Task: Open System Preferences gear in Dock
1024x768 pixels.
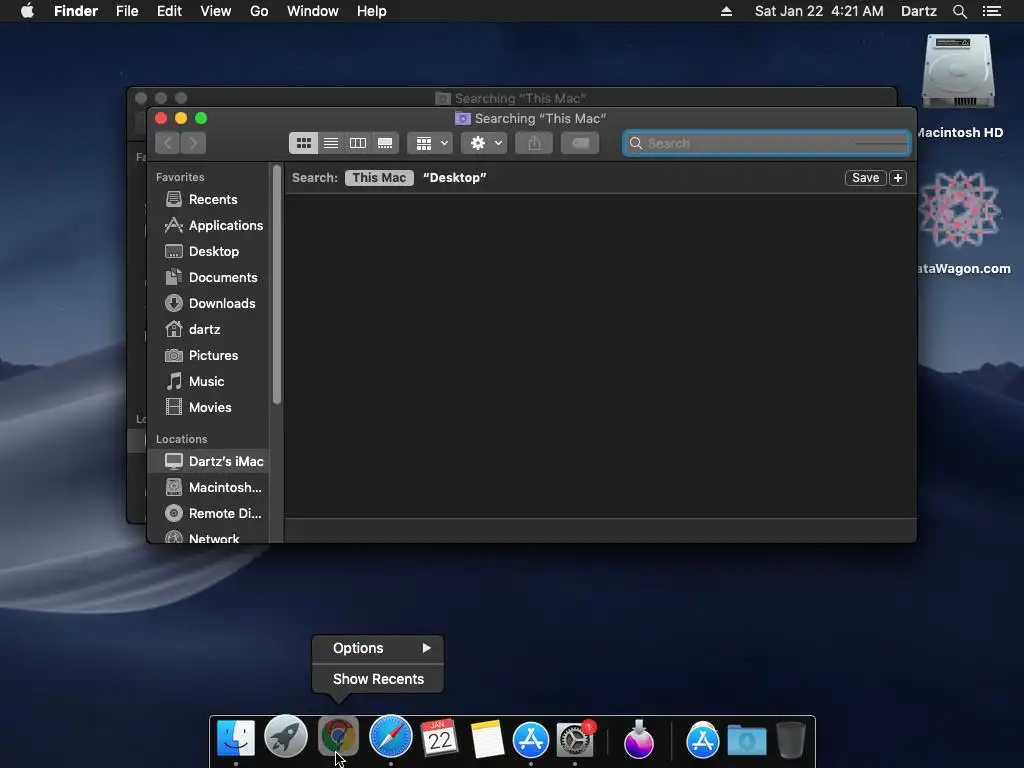Action: tap(575, 740)
